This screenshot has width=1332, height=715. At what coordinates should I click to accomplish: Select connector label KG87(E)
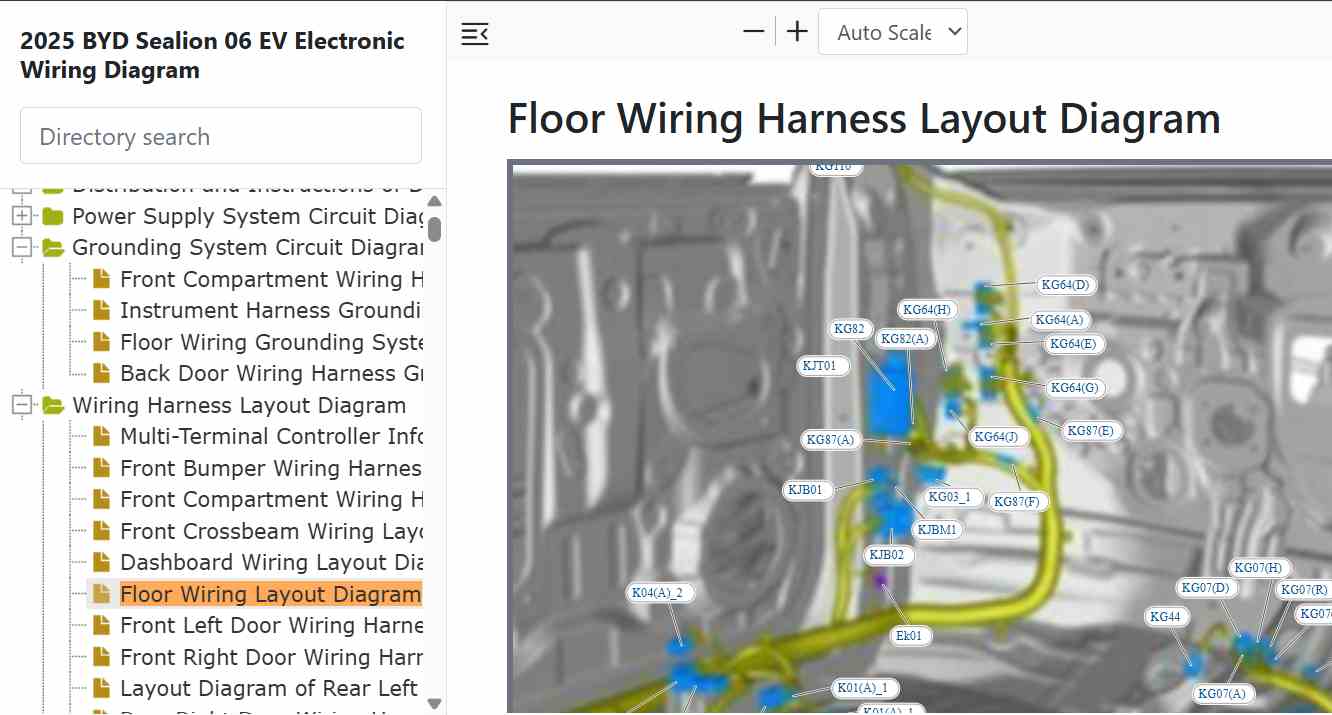click(x=1091, y=431)
